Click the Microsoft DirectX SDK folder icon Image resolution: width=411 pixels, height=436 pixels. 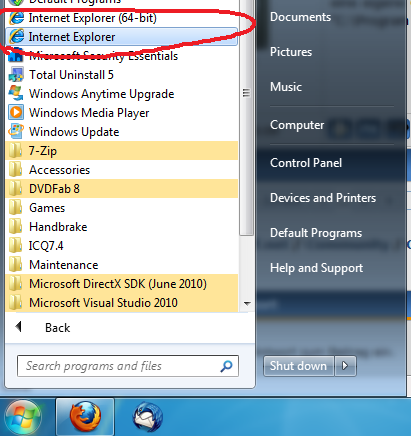pyautogui.click(x=15, y=284)
